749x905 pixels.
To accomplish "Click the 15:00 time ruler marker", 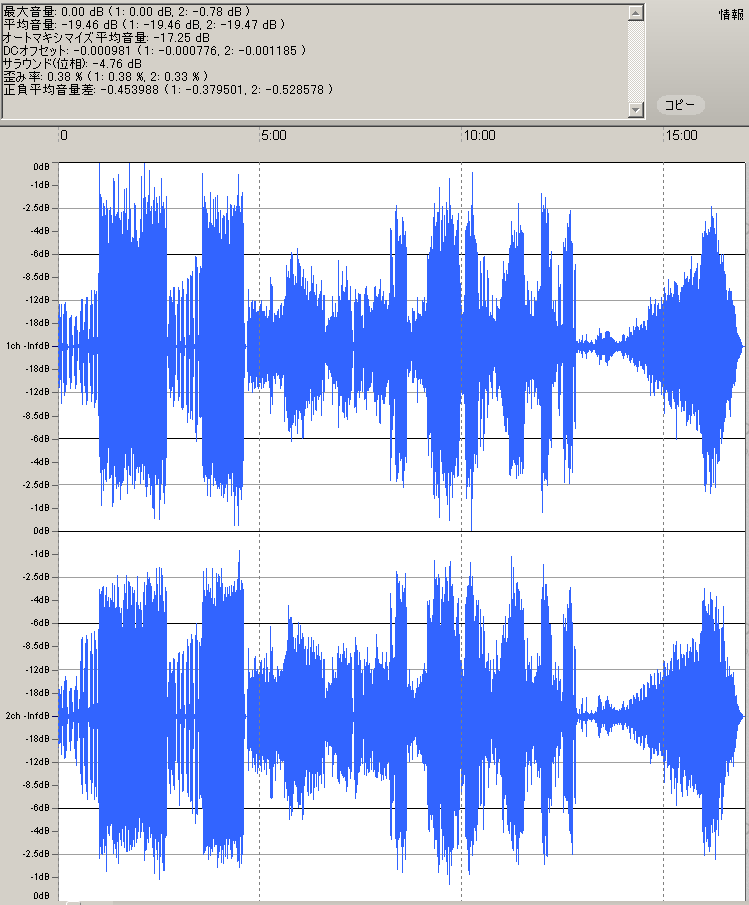I will coord(681,136).
